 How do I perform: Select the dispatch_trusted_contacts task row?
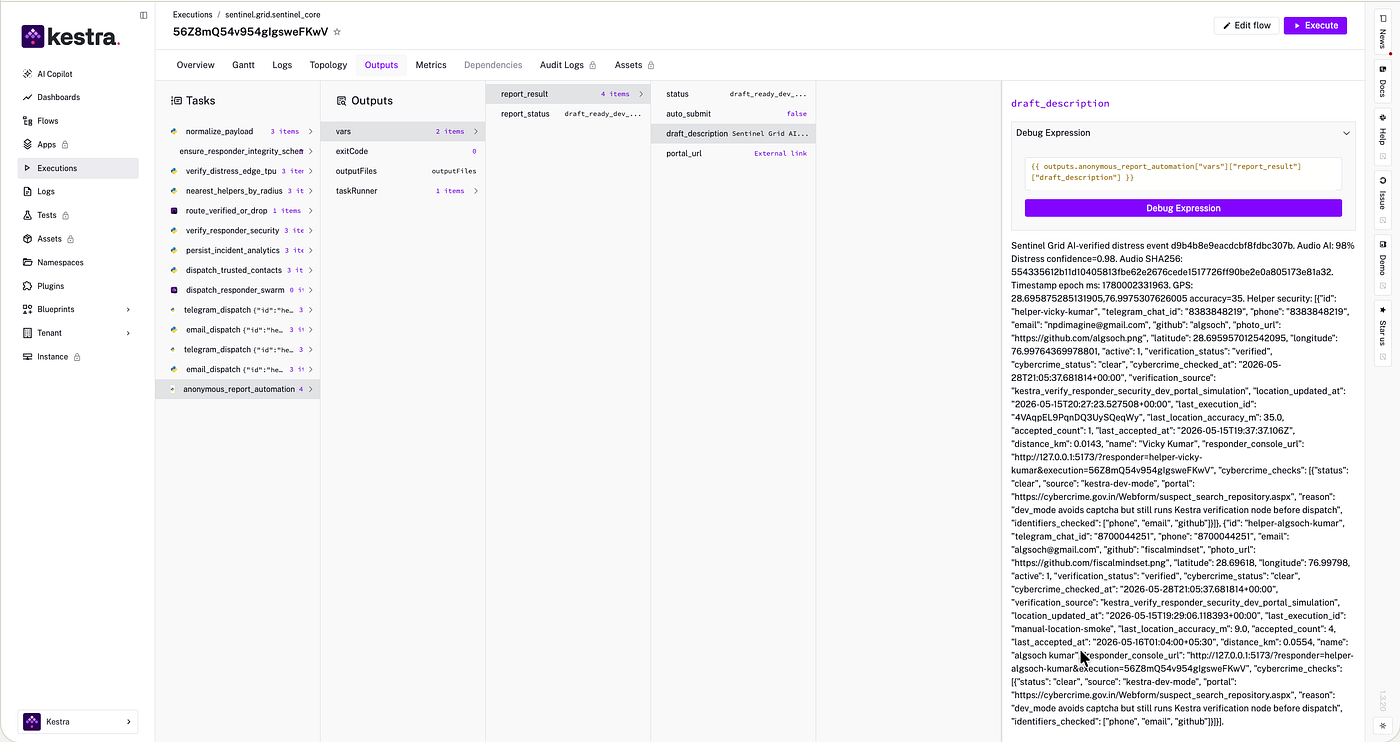click(x=238, y=270)
